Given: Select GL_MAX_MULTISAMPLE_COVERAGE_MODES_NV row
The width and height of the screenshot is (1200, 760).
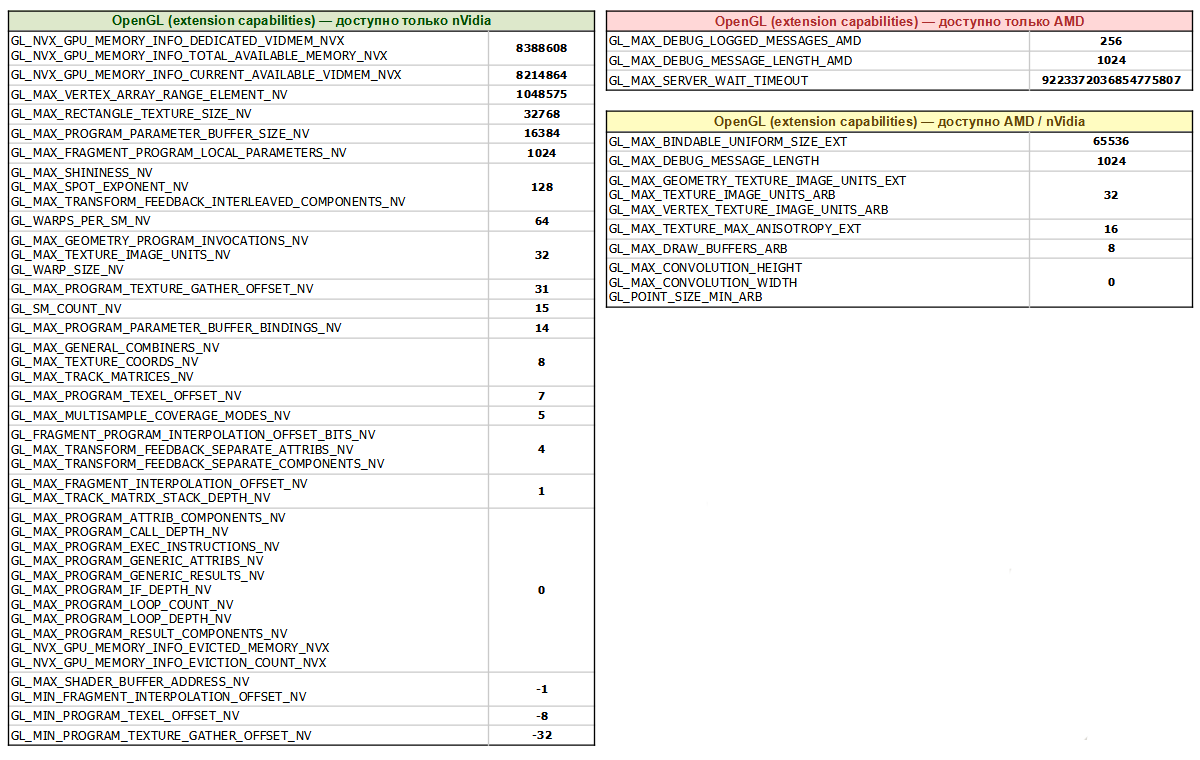Looking at the screenshot, I should pyautogui.click(x=301, y=415).
